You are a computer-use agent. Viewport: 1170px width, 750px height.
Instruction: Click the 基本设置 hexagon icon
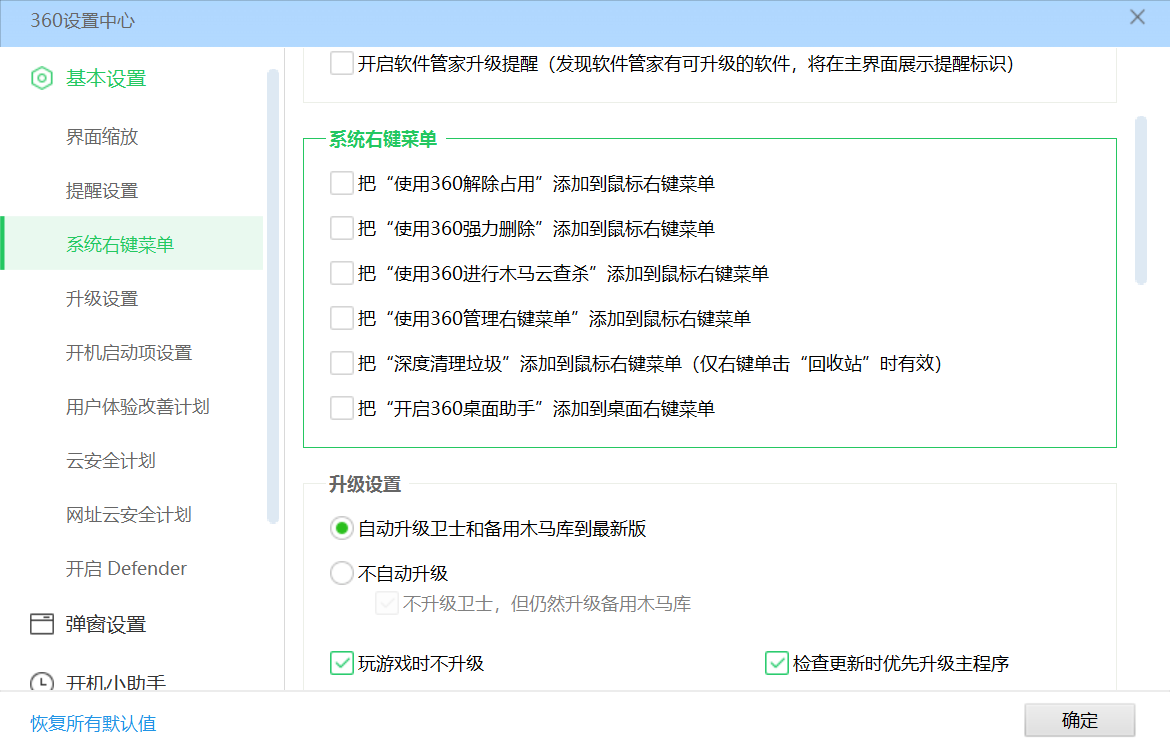42,78
